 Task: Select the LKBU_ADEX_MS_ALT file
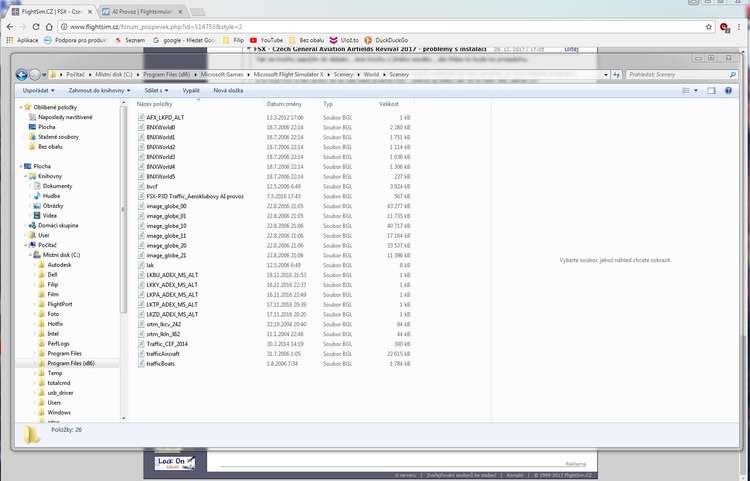pos(168,275)
